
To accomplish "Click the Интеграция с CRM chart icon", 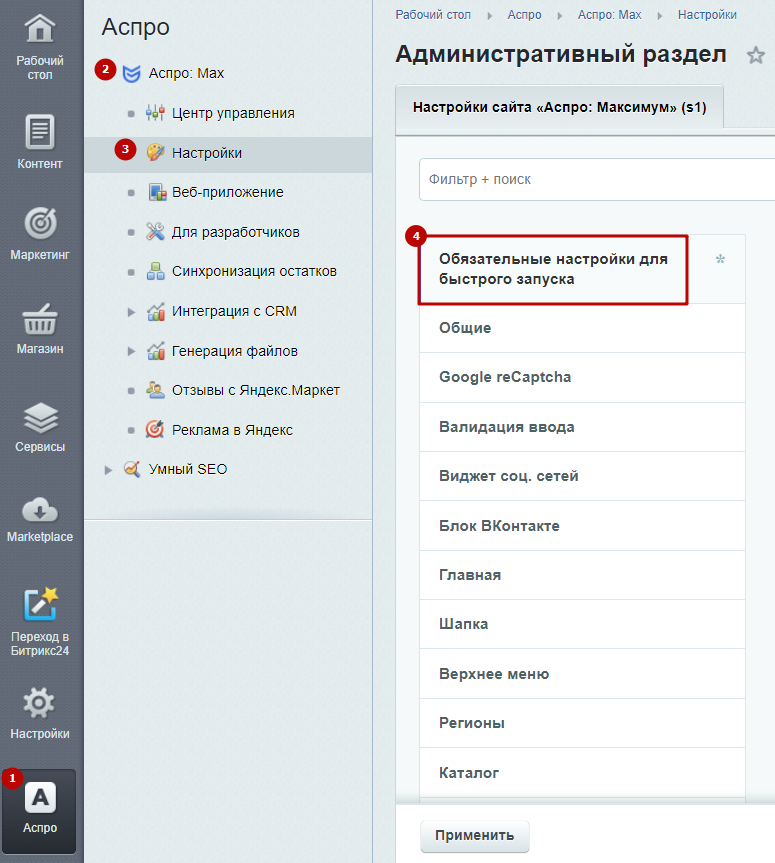I will (156, 312).
